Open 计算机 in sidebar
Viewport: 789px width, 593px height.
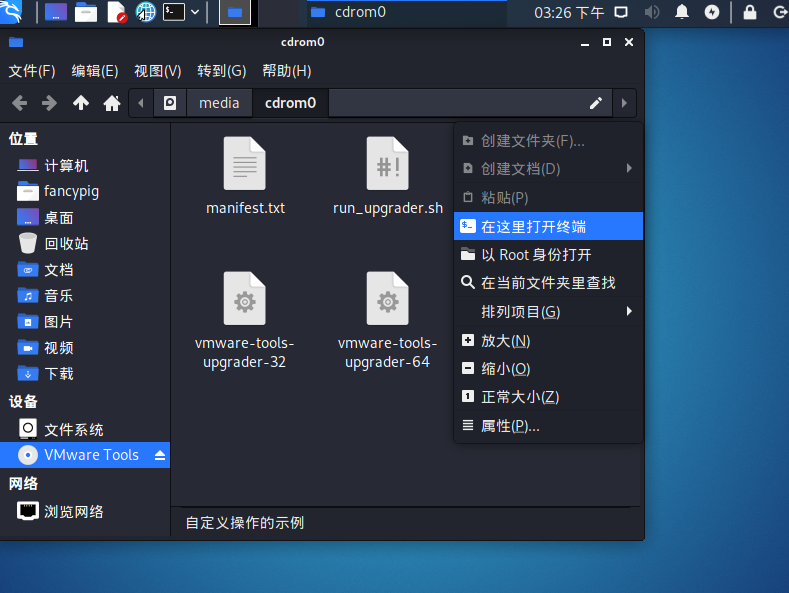coord(85,166)
